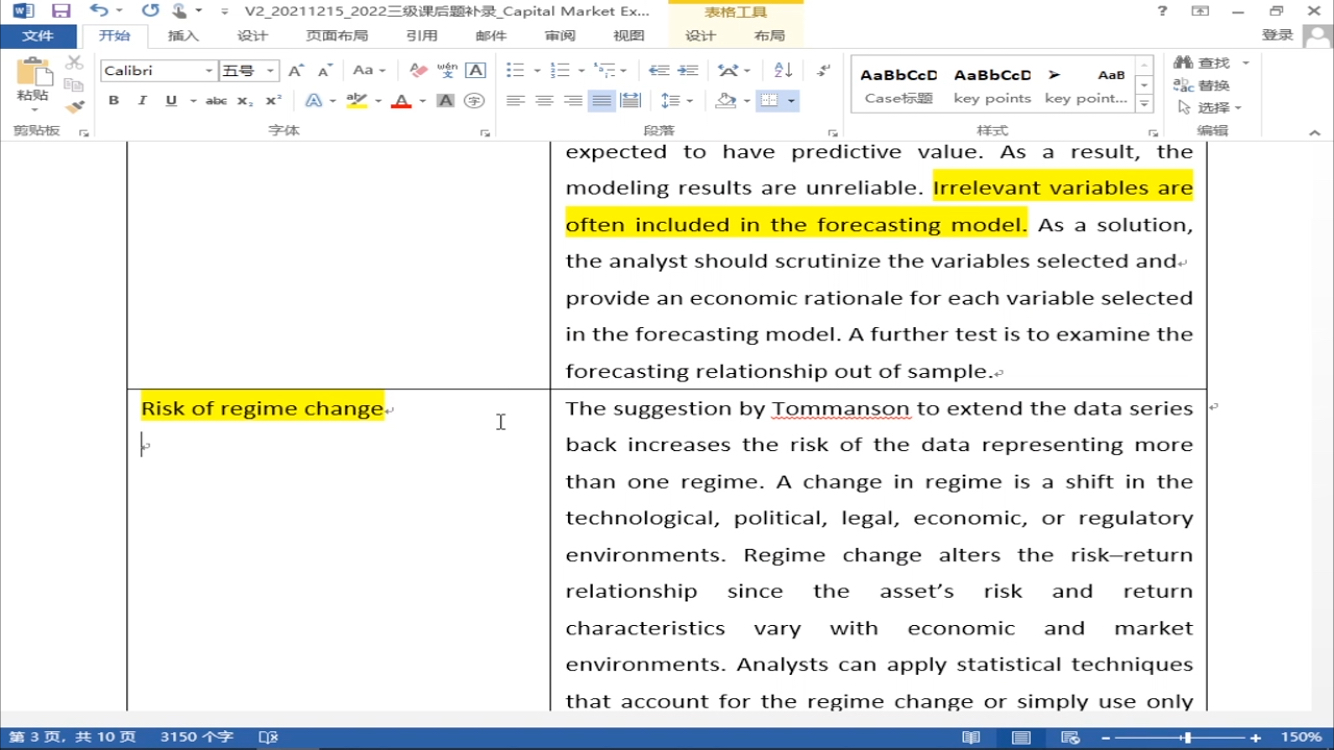Switch to the 审阅 Review tab

[559, 36]
